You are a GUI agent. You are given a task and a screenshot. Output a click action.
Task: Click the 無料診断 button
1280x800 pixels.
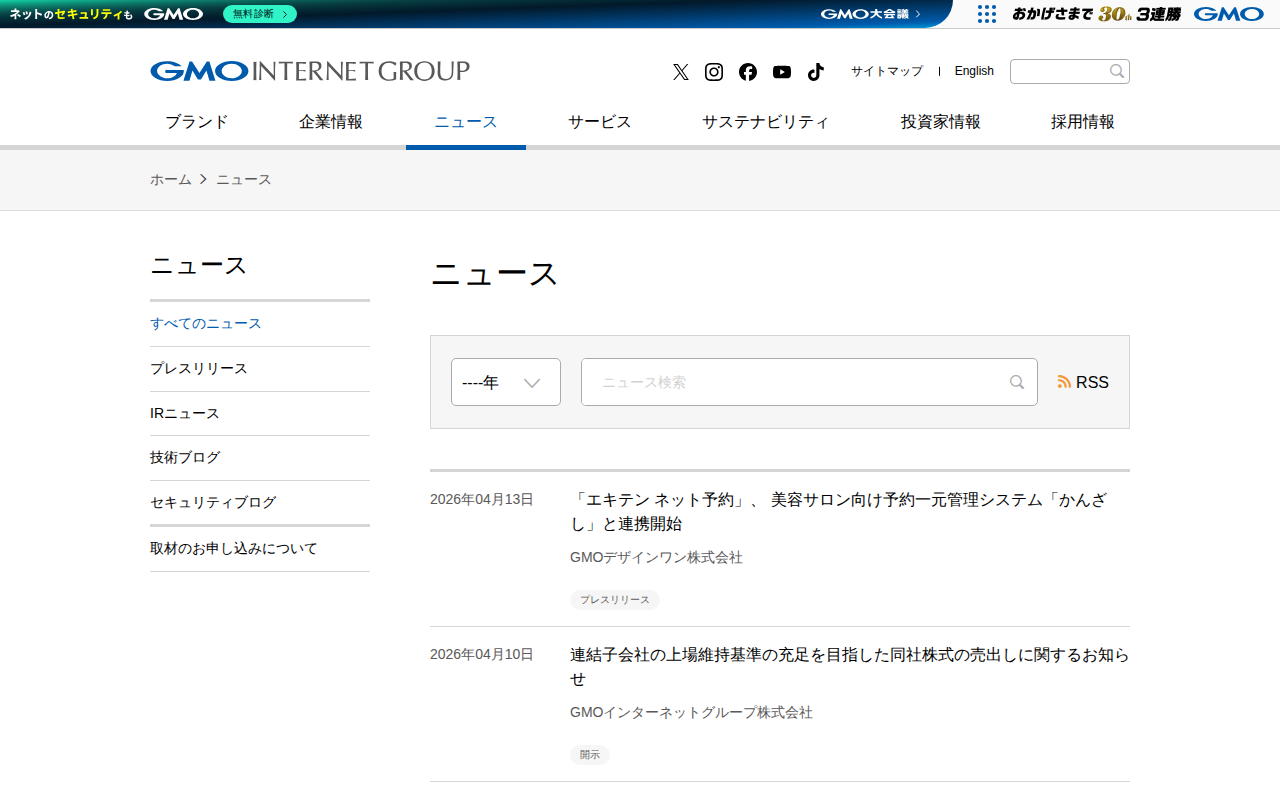point(260,14)
